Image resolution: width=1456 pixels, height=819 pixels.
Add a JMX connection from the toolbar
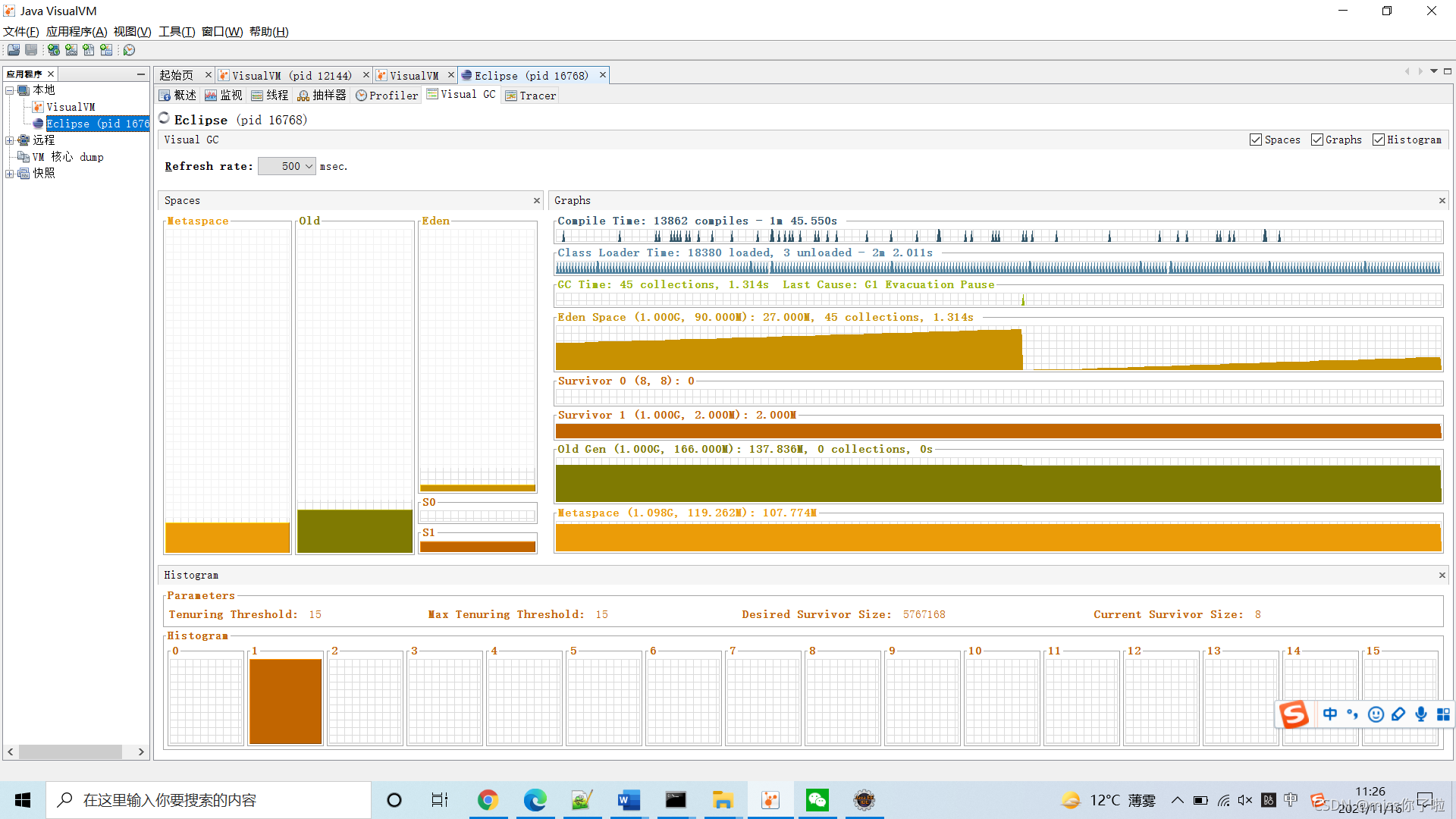click(71, 50)
